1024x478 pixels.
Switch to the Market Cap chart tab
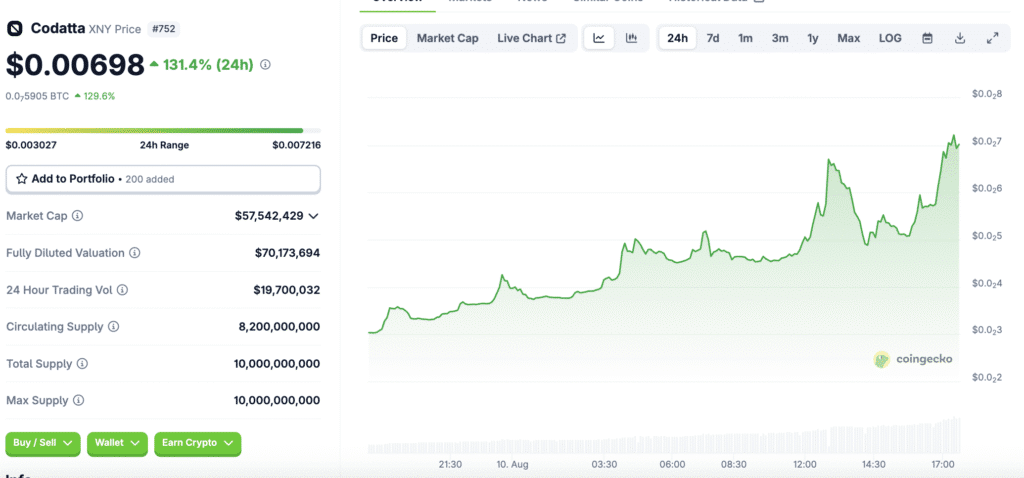447,39
